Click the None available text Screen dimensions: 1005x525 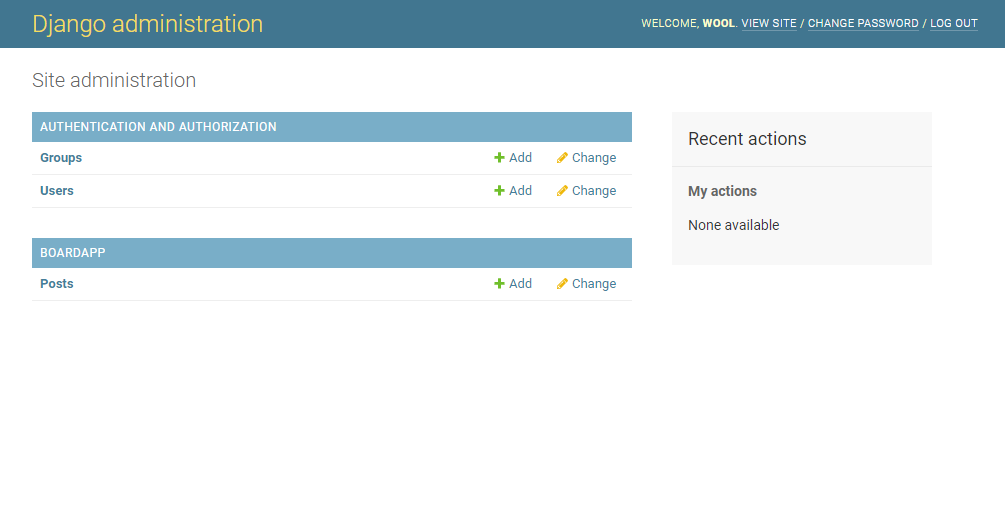[733, 225]
